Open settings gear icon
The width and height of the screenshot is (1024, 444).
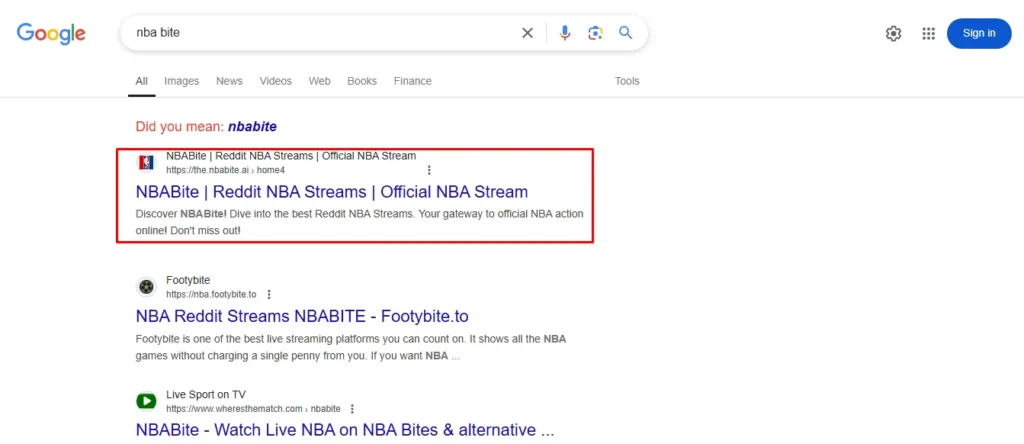[893, 33]
